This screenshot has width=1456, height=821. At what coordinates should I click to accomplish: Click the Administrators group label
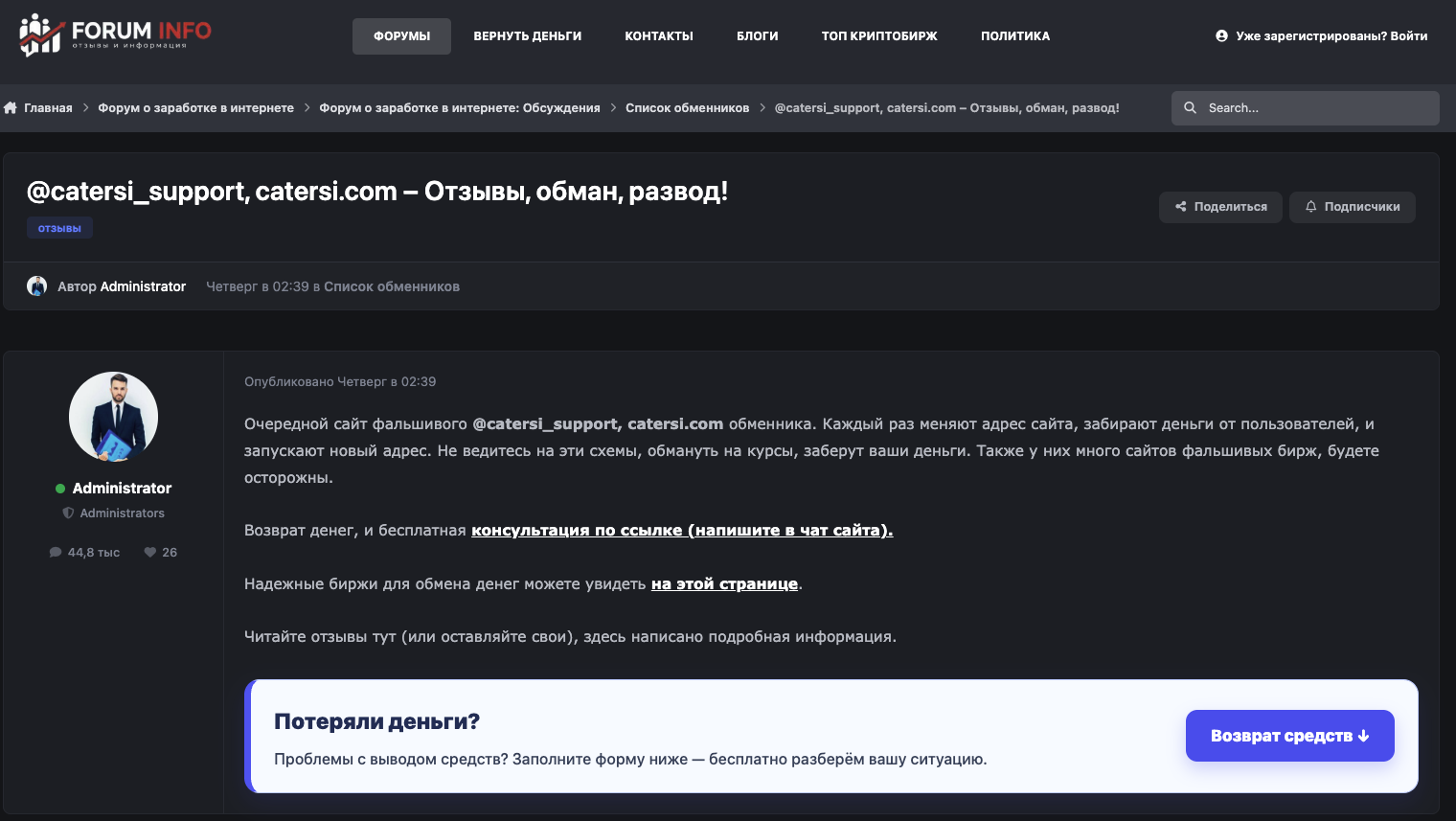(x=122, y=513)
